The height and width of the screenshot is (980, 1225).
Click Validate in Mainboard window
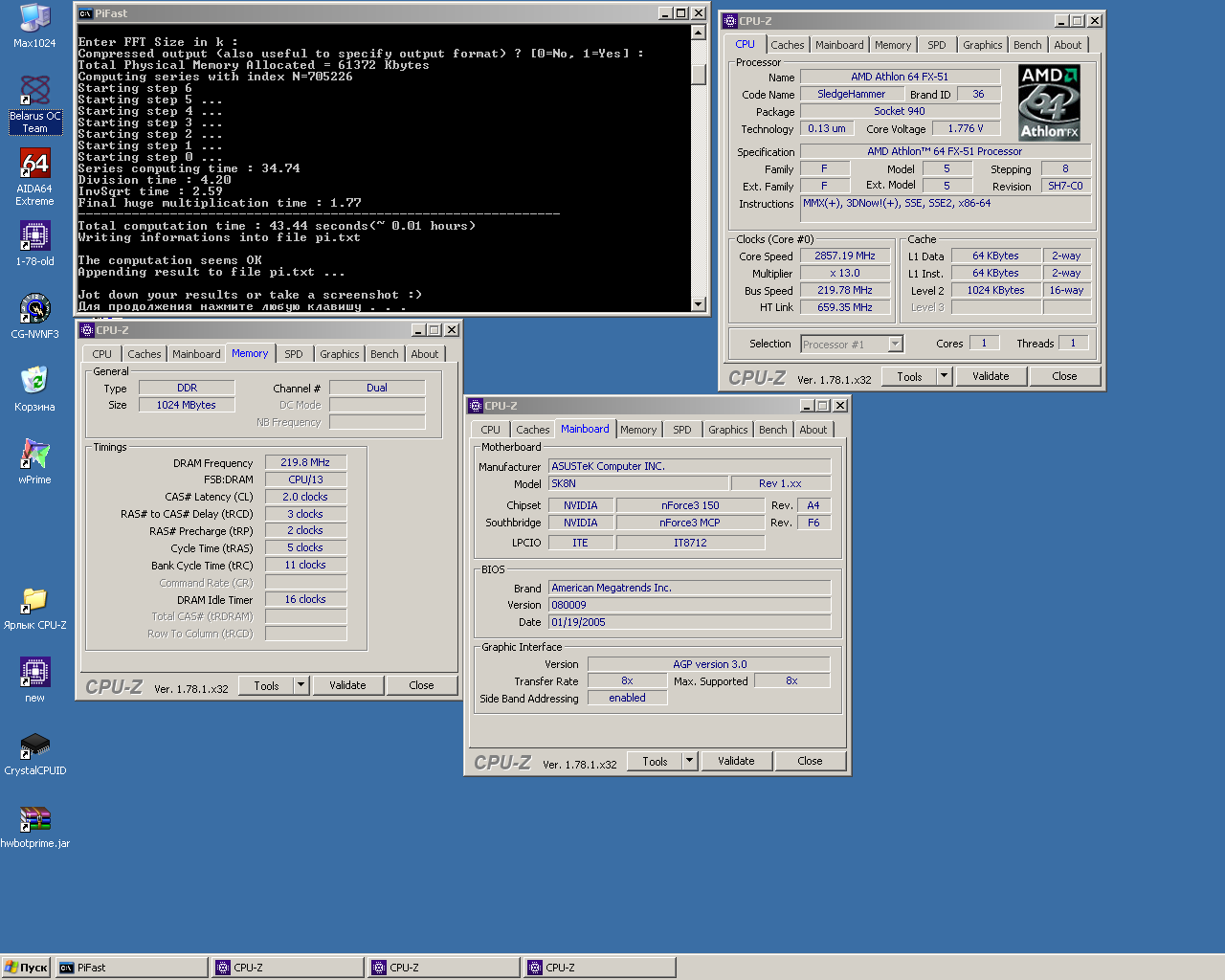tap(736, 761)
